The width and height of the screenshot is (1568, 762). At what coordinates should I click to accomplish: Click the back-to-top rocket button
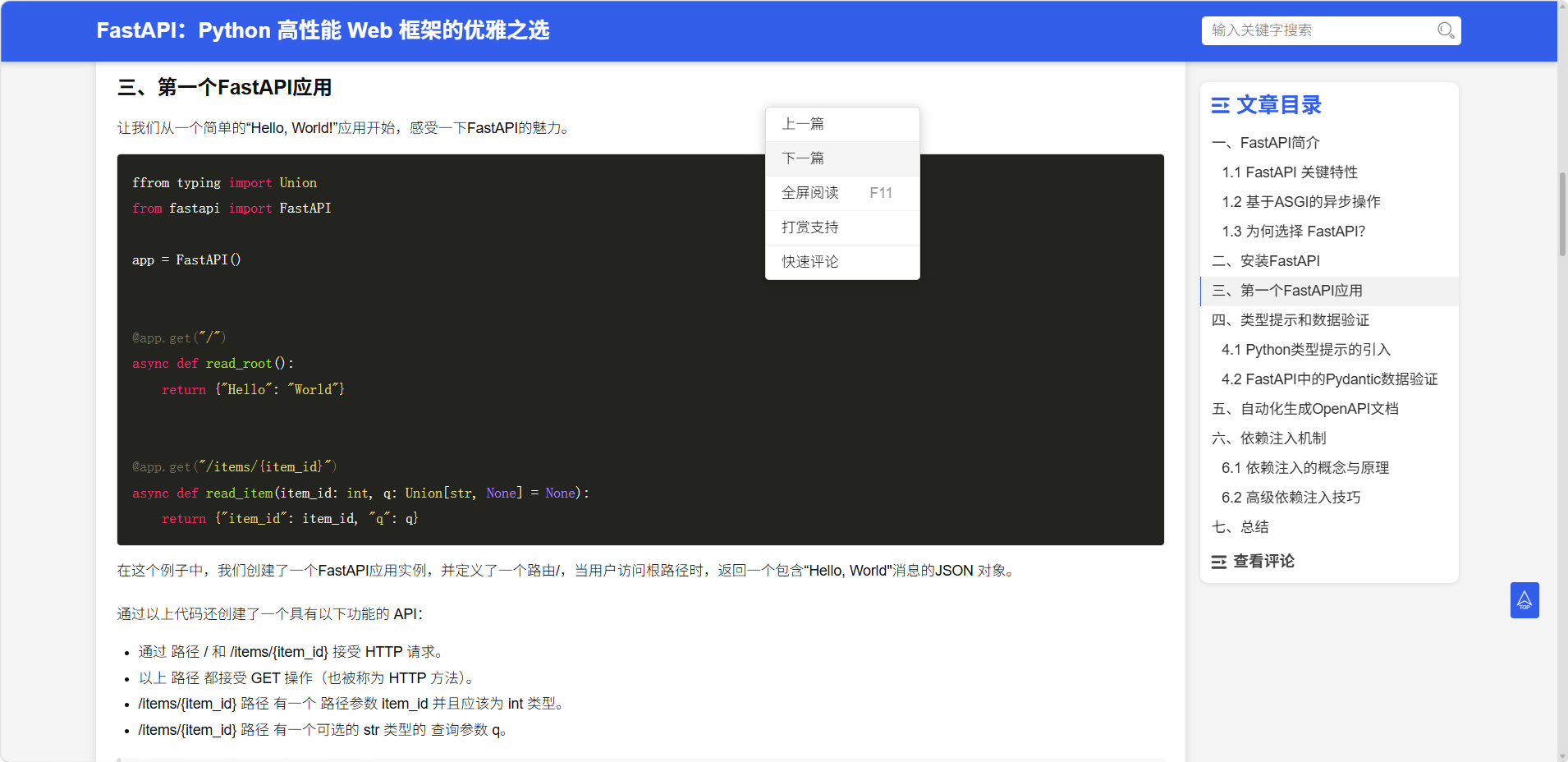(x=1524, y=600)
